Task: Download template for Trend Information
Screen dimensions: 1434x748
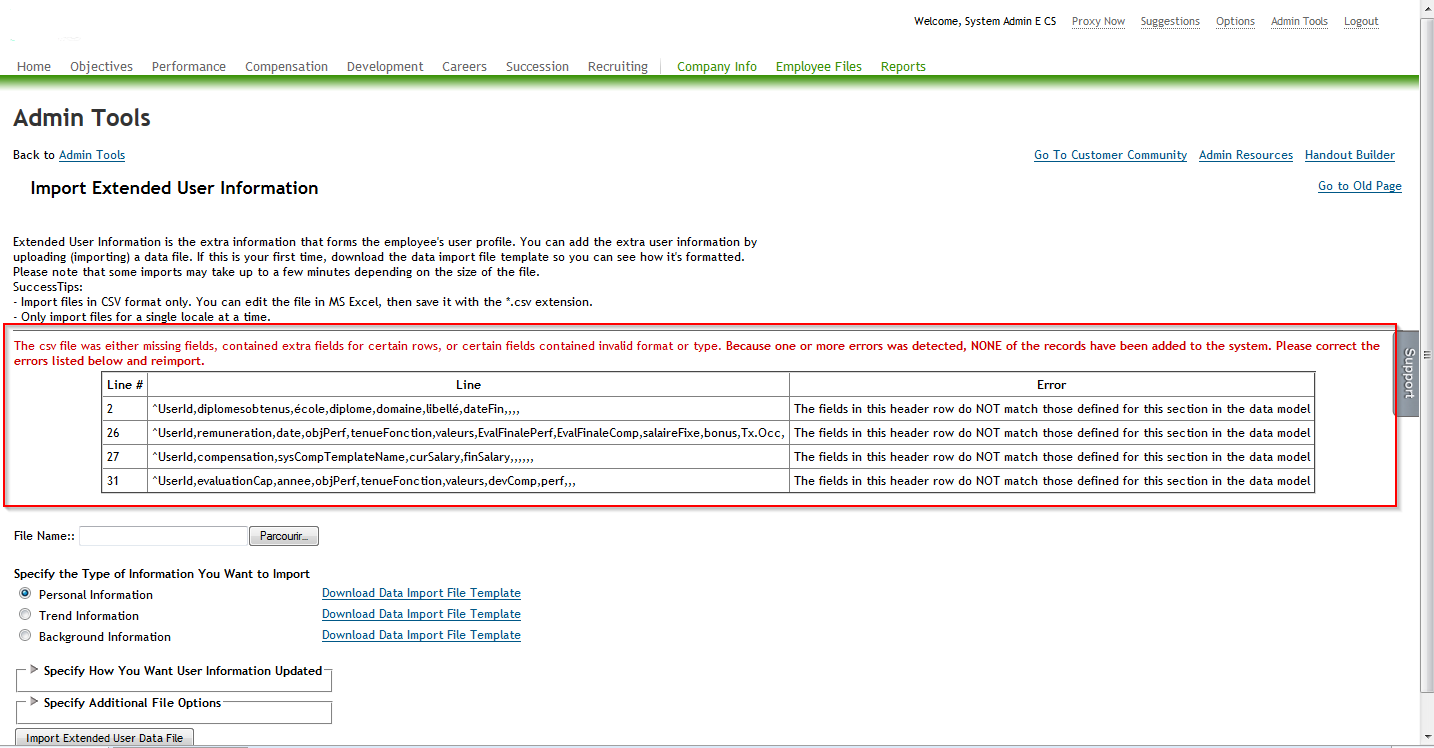Action: pos(421,614)
